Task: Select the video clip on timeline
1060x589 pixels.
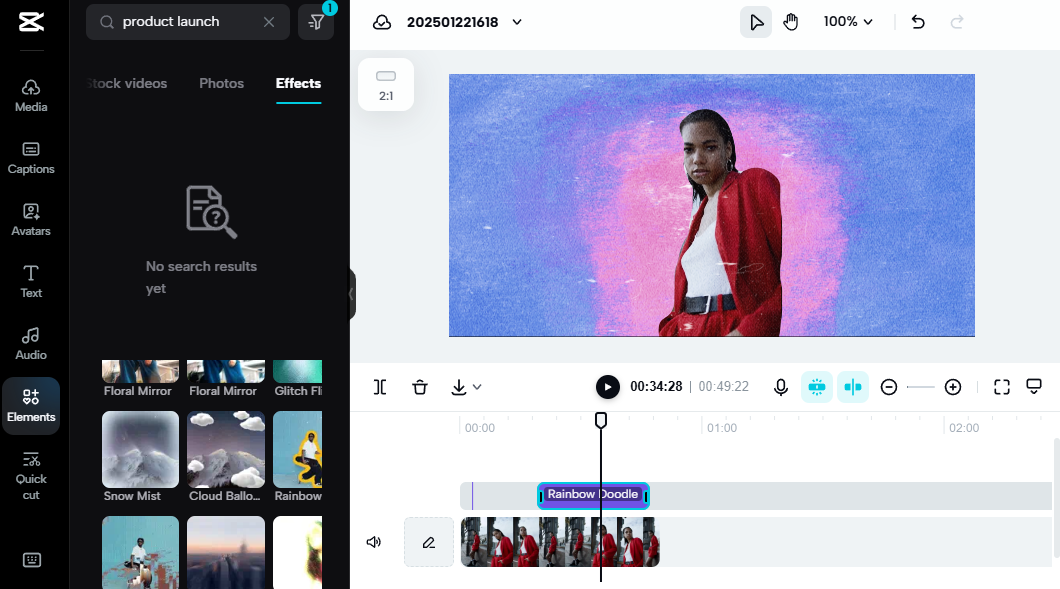Action: tap(560, 542)
